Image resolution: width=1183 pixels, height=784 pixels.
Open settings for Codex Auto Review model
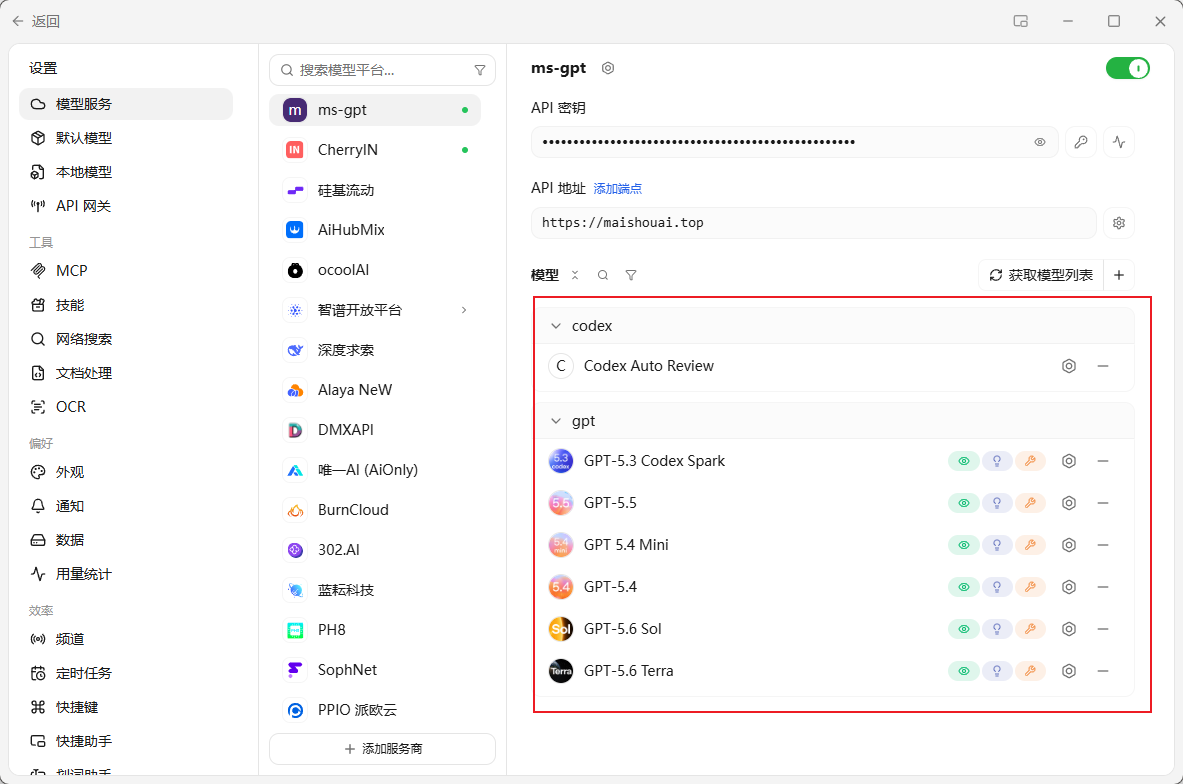pyautogui.click(x=1068, y=366)
